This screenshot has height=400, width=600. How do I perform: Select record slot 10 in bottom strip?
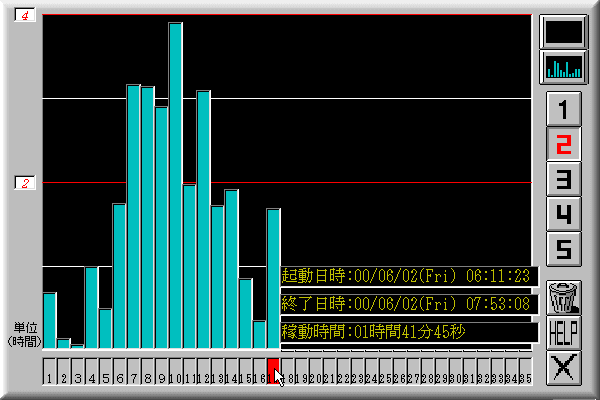tap(175, 371)
